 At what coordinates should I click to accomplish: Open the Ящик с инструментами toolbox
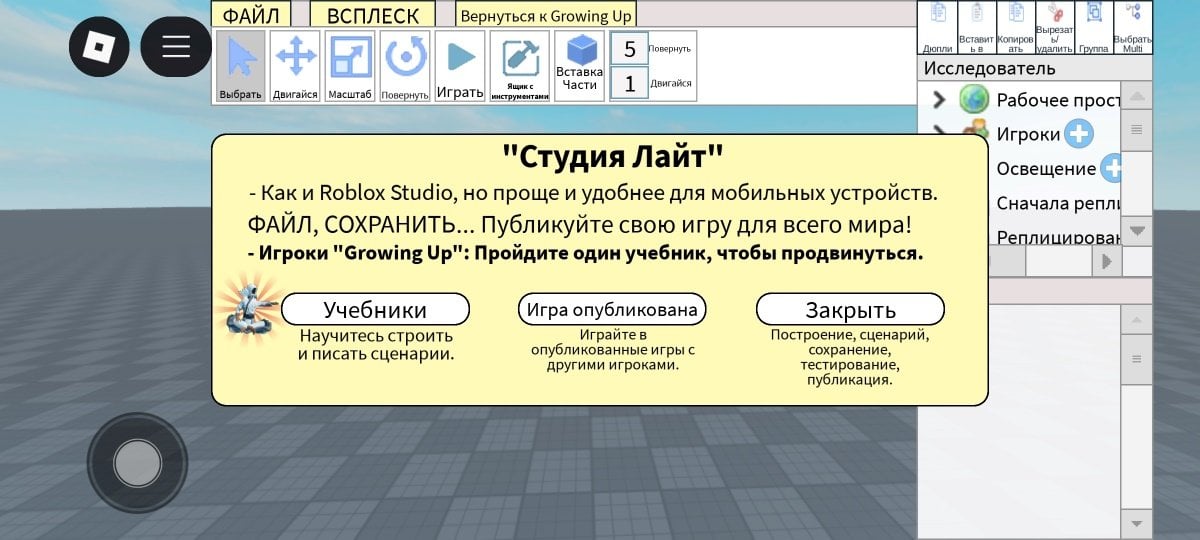(521, 66)
